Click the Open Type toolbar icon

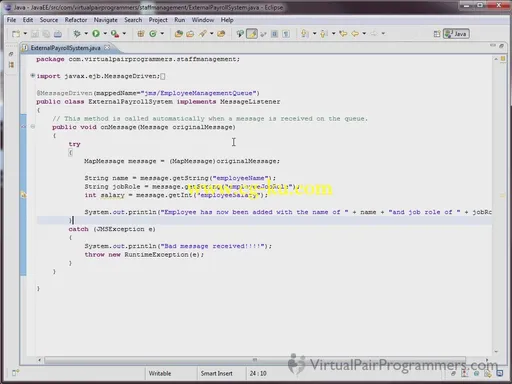(179, 34)
